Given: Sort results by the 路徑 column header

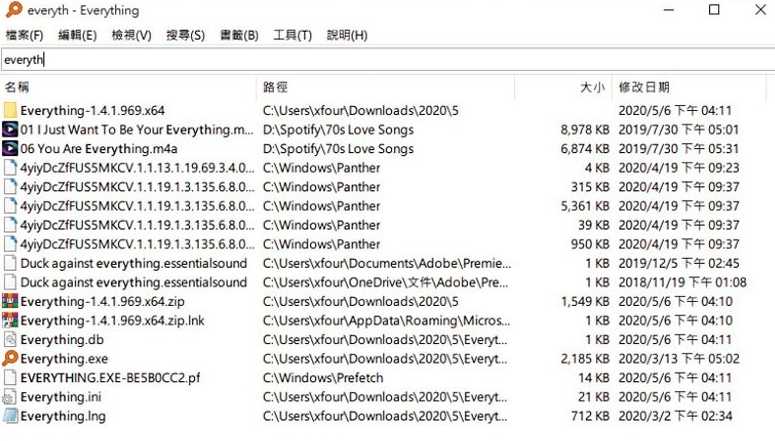Looking at the screenshot, I should tap(386, 88).
